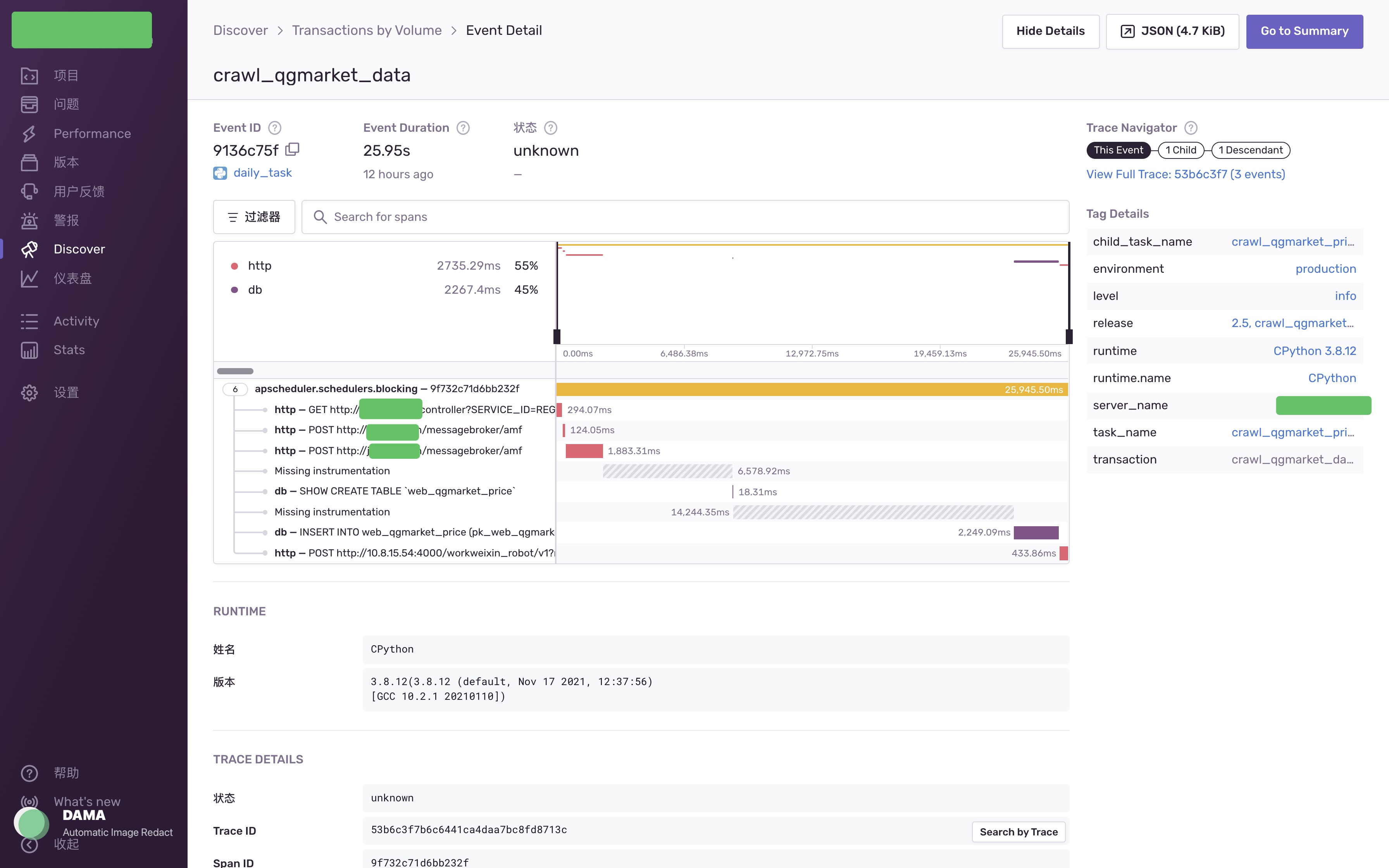Open the Activity list icon in sidebar
The width and height of the screenshot is (1389, 868).
pos(29,321)
